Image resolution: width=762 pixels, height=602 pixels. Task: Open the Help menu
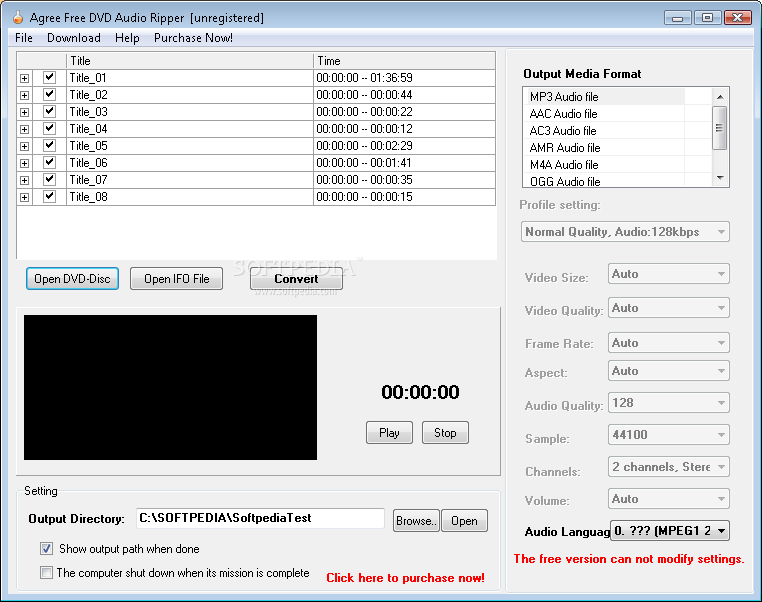[x=127, y=38]
